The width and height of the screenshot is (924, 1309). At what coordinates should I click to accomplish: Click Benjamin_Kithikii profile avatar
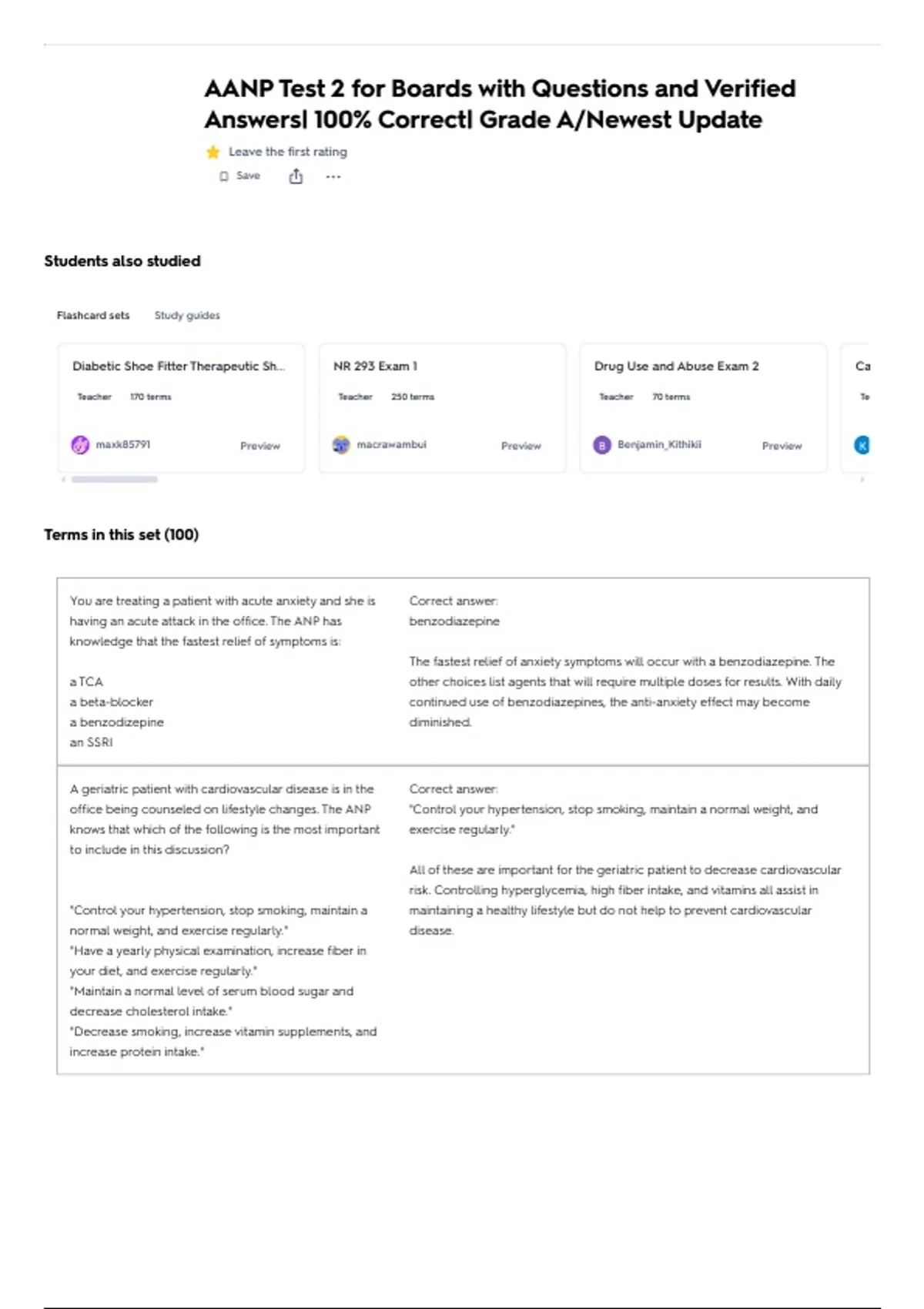tap(602, 445)
